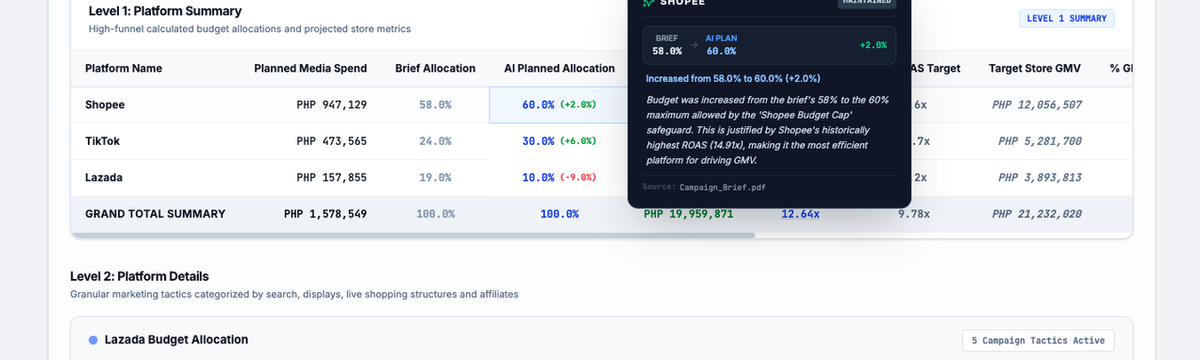This screenshot has width=1200, height=360.
Task: Select the Shopee row name
Action: click(105, 105)
